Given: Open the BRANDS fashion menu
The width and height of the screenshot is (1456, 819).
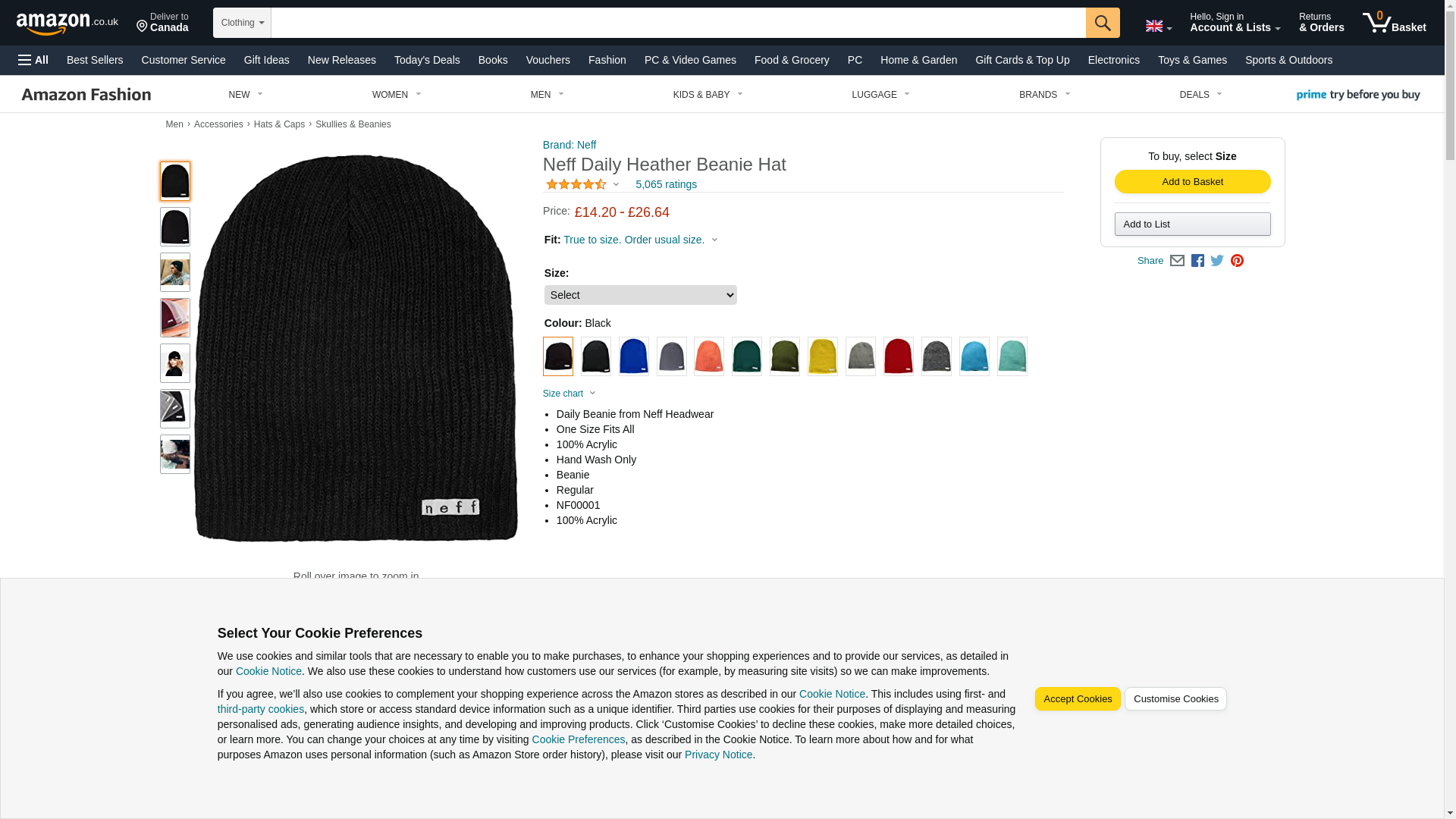Looking at the screenshot, I should [1043, 95].
